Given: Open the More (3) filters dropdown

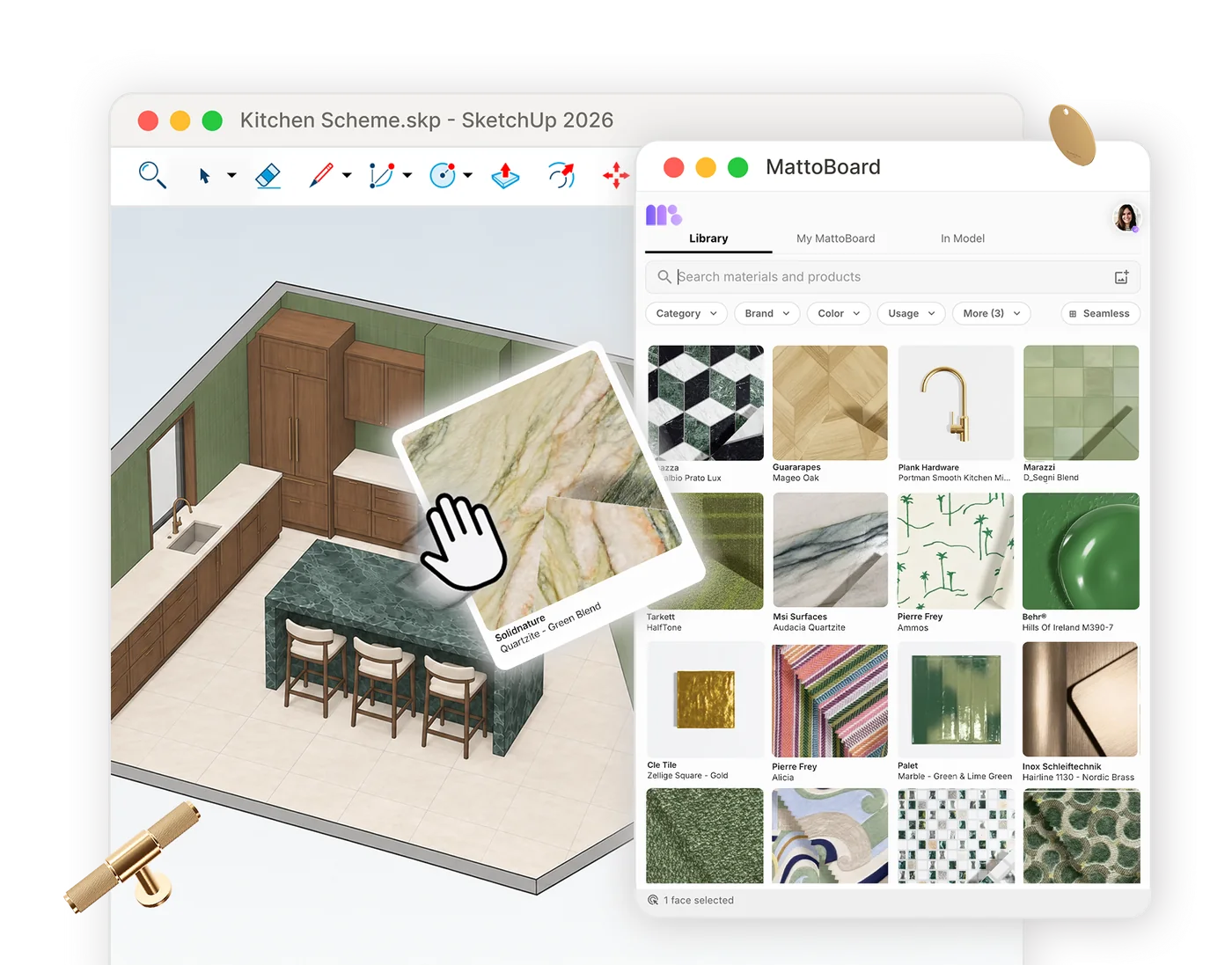Looking at the screenshot, I should 992,313.
